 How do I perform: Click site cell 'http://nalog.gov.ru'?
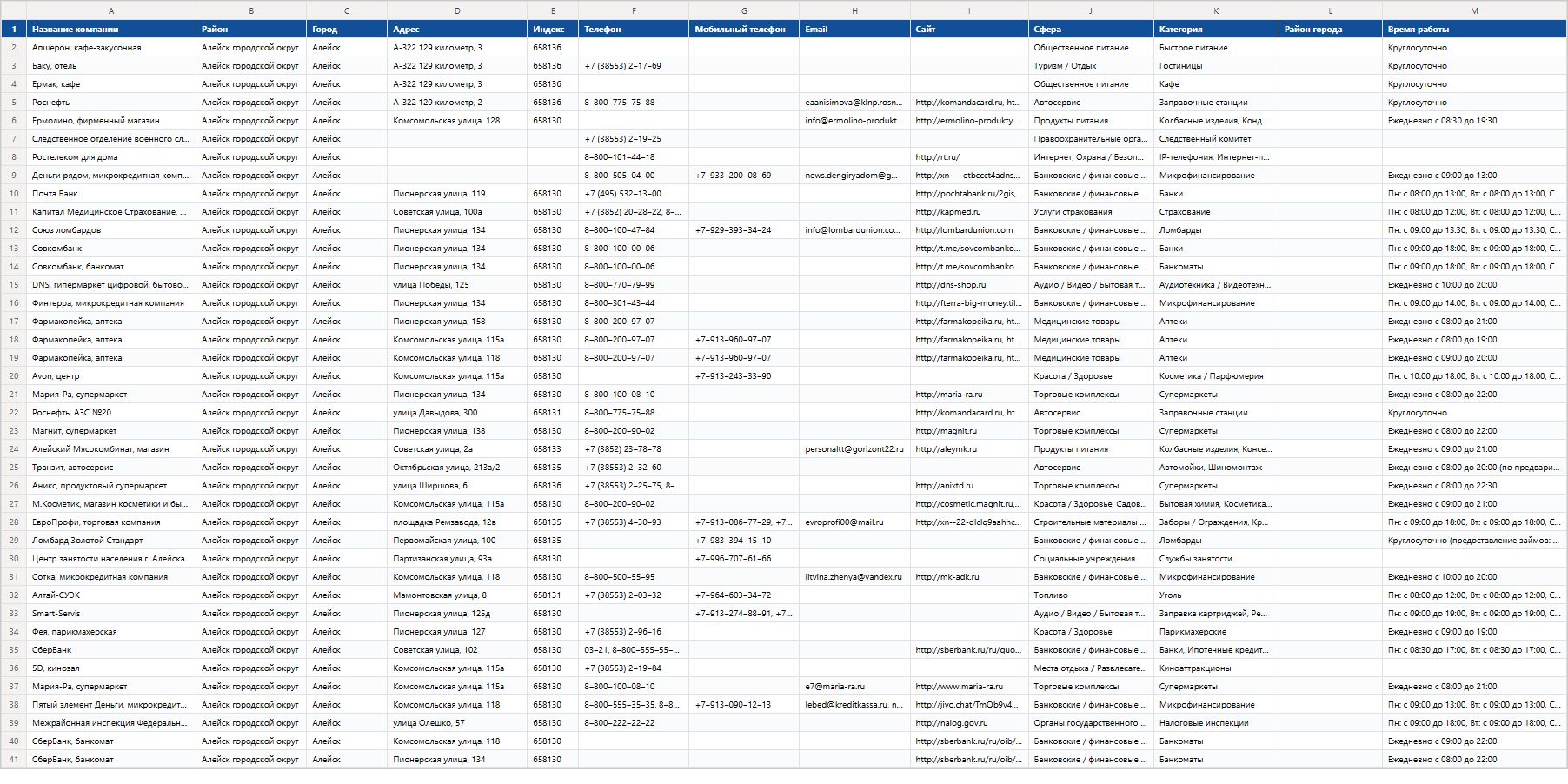pos(969,723)
